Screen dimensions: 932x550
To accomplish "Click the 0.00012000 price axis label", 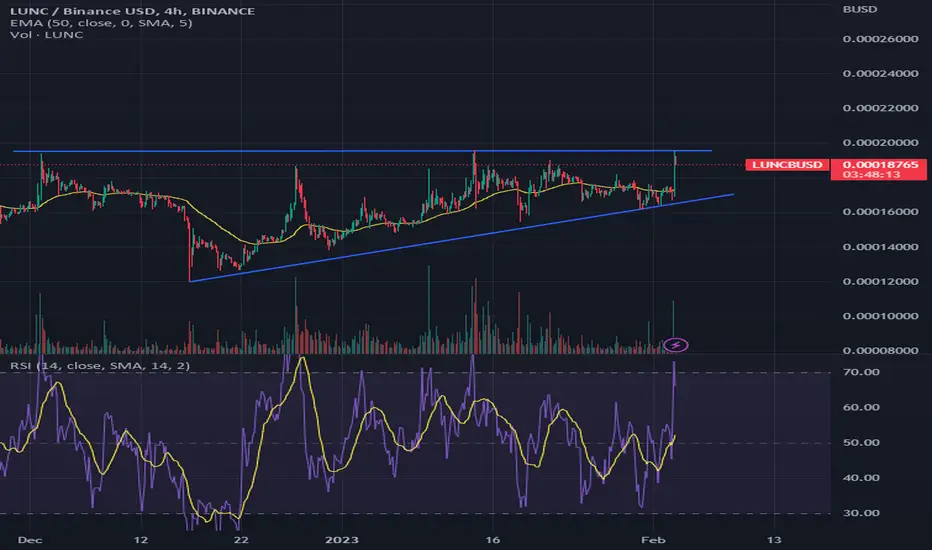I will coord(880,281).
